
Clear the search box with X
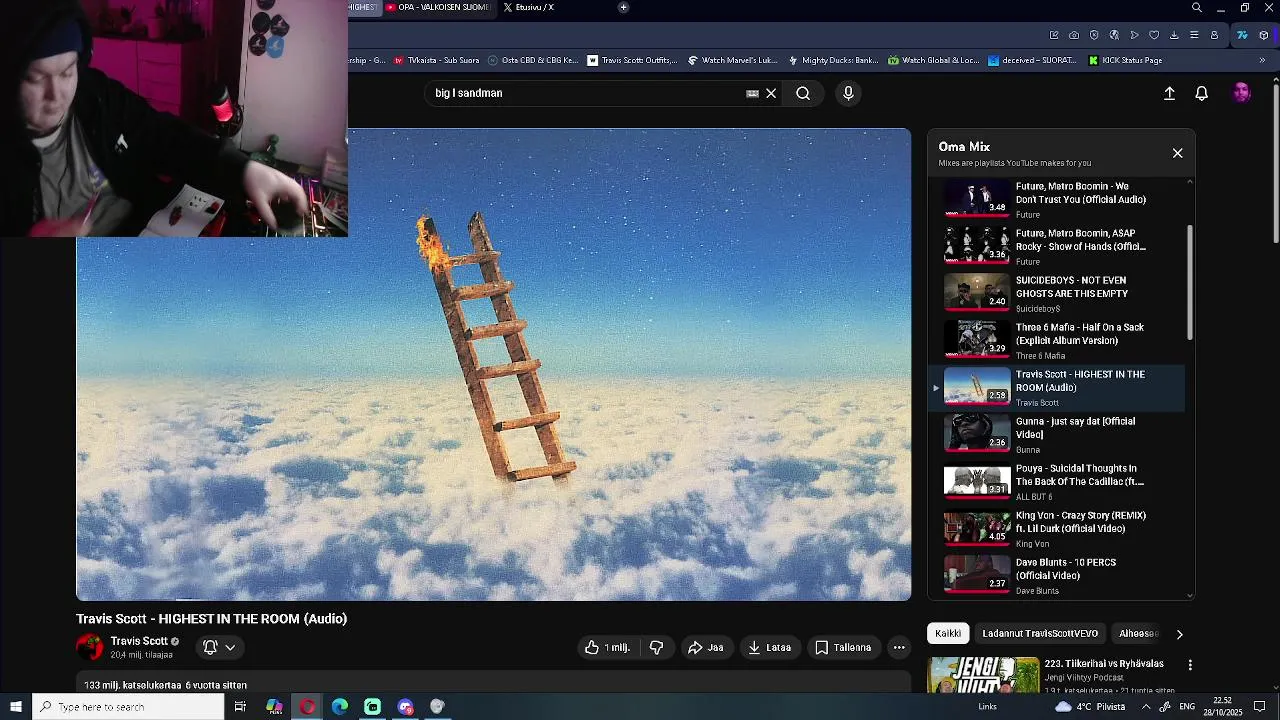point(771,93)
